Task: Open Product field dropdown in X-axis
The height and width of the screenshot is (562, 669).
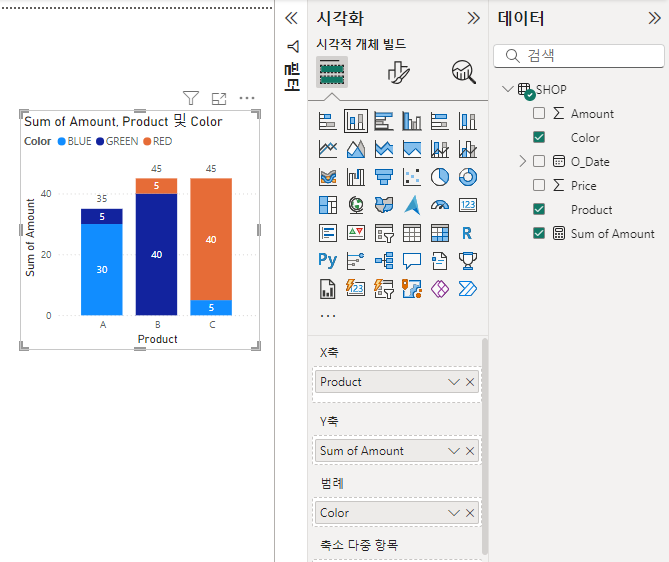Action: tap(454, 382)
